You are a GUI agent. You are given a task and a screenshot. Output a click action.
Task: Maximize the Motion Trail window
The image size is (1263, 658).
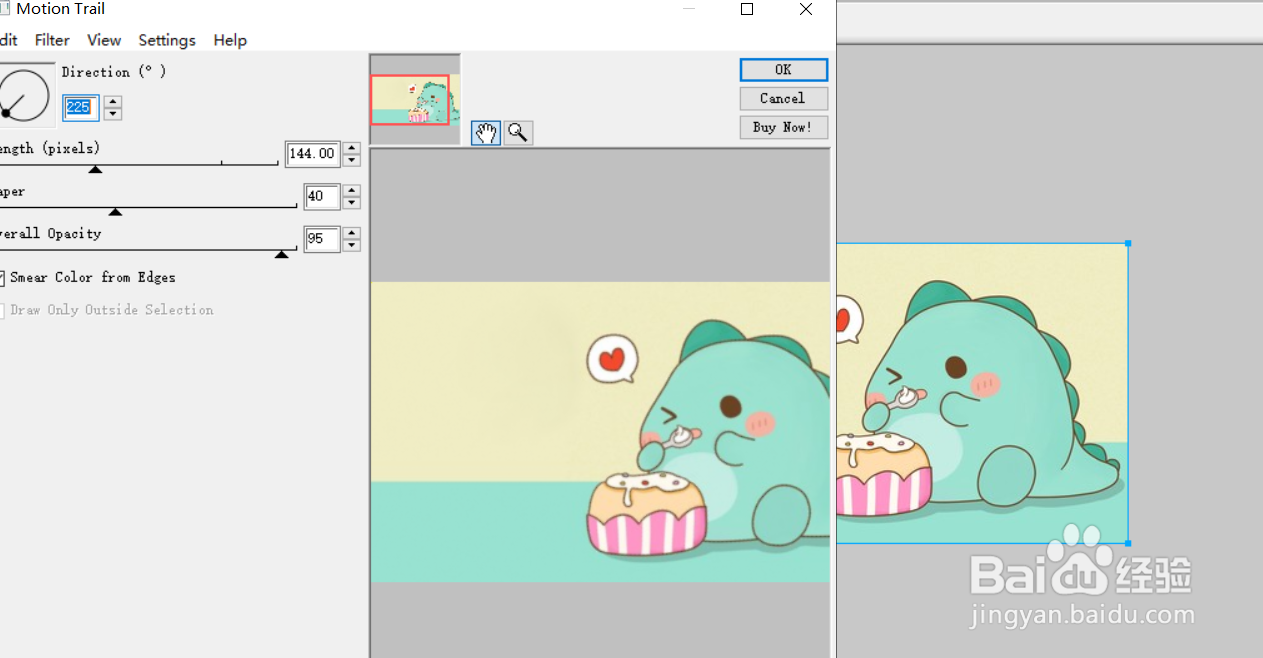tap(747, 9)
